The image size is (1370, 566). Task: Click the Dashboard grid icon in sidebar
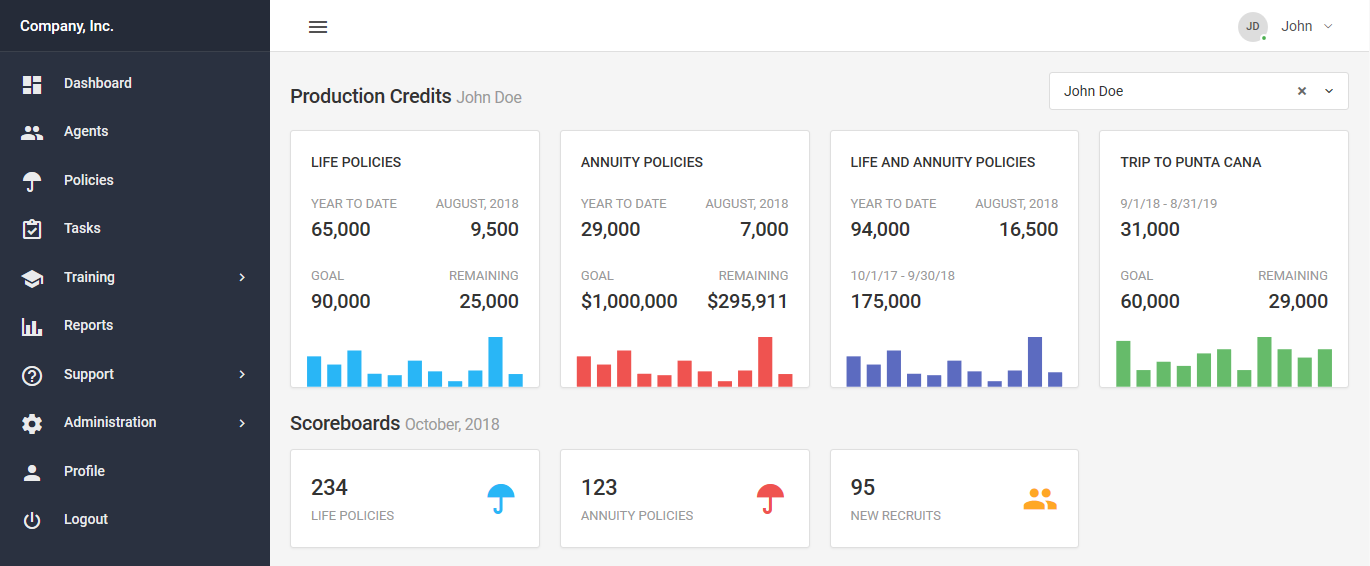click(32, 85)
